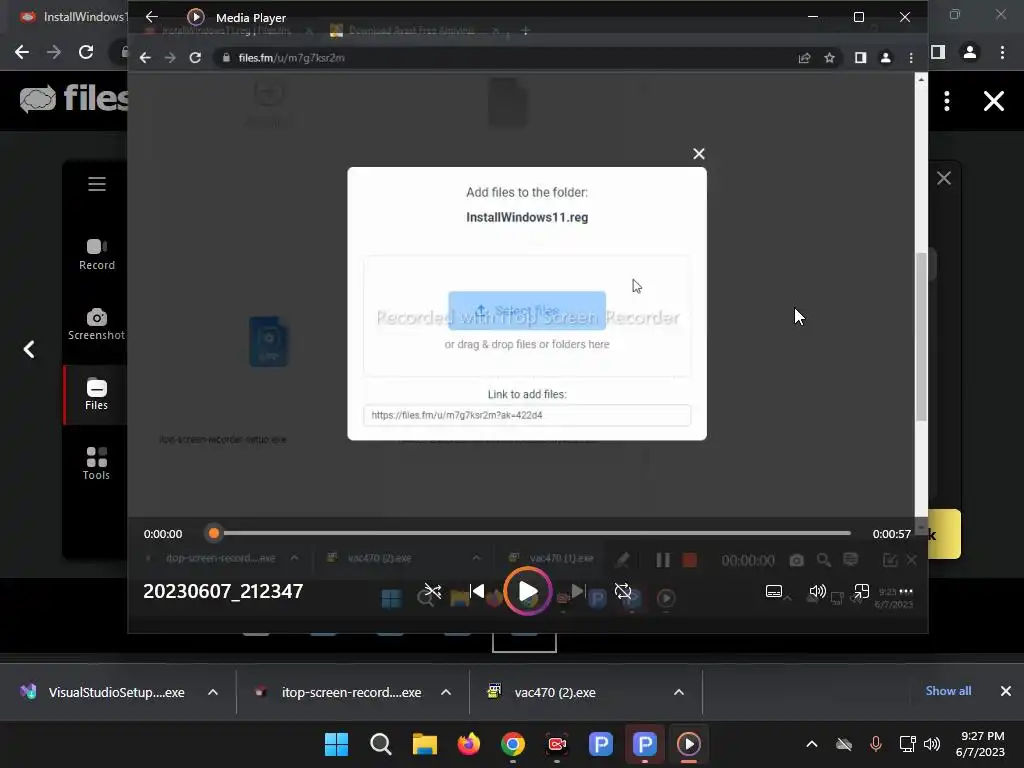This screenshot has height=768, width=1024.
Task: Select Tools in iTop sidebar
Action: (97, 464)
